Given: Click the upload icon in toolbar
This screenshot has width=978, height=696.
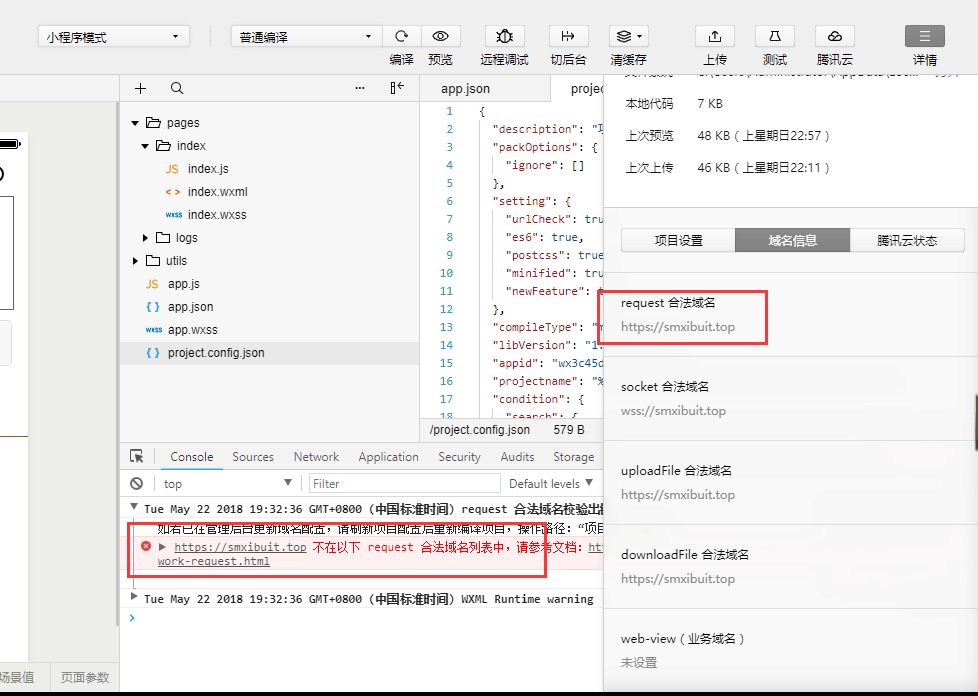Looking at the screenshot, I should [714, 36].
